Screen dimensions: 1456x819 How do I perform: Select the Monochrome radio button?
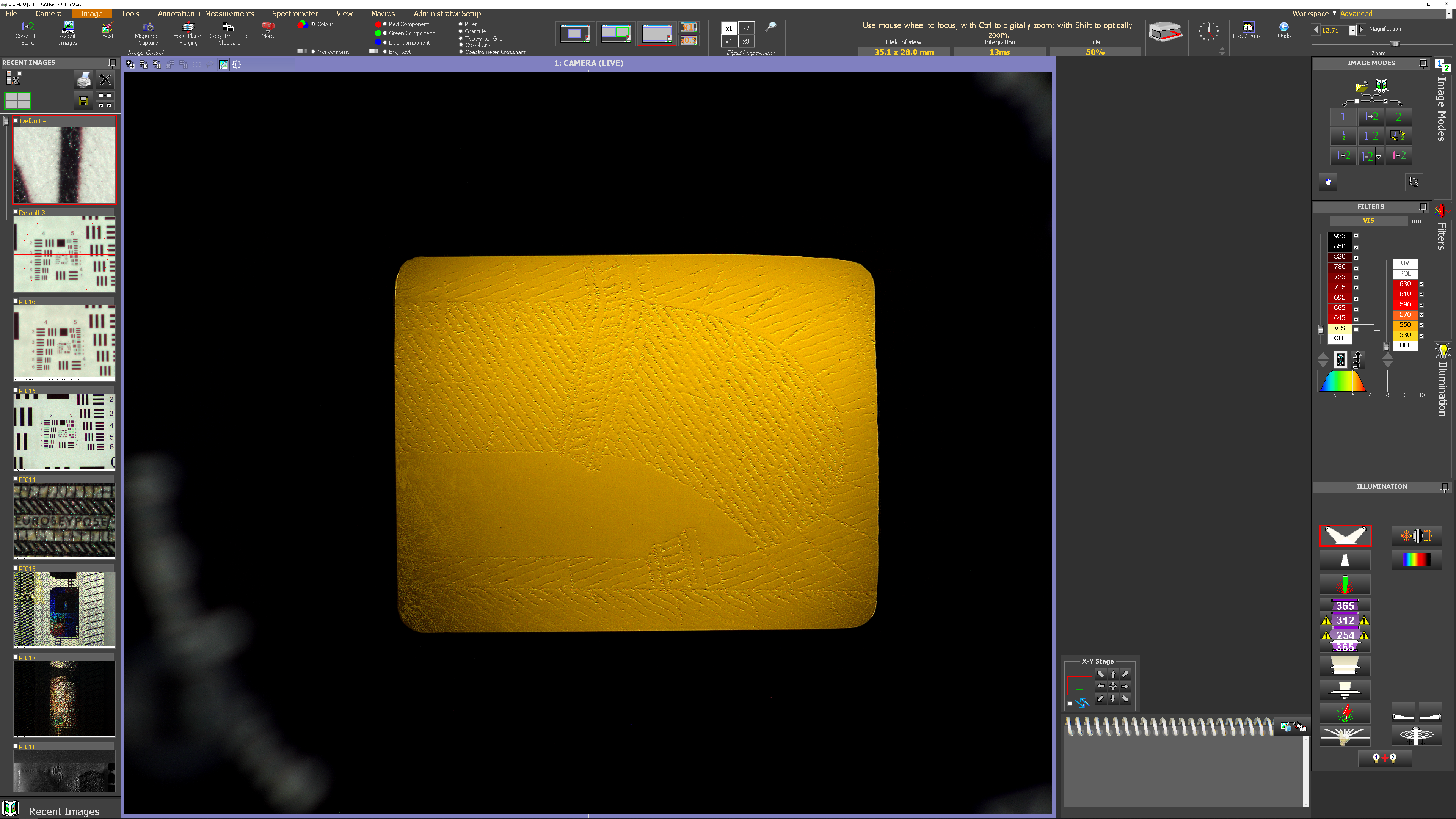coord(313,52)
